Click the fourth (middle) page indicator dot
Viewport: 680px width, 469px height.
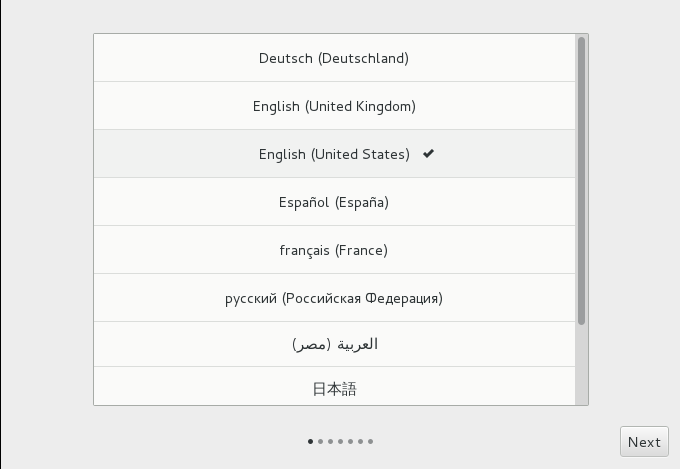coord(341,441)
